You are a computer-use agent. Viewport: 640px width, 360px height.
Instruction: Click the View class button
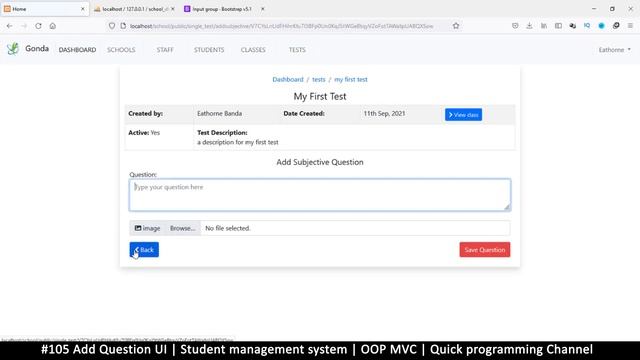pos(463,115)
